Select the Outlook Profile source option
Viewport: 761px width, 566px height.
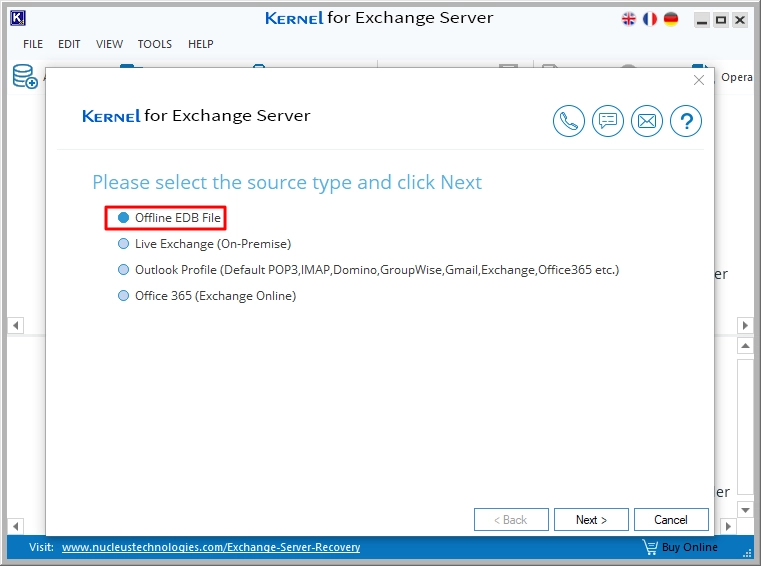point(368,270)
